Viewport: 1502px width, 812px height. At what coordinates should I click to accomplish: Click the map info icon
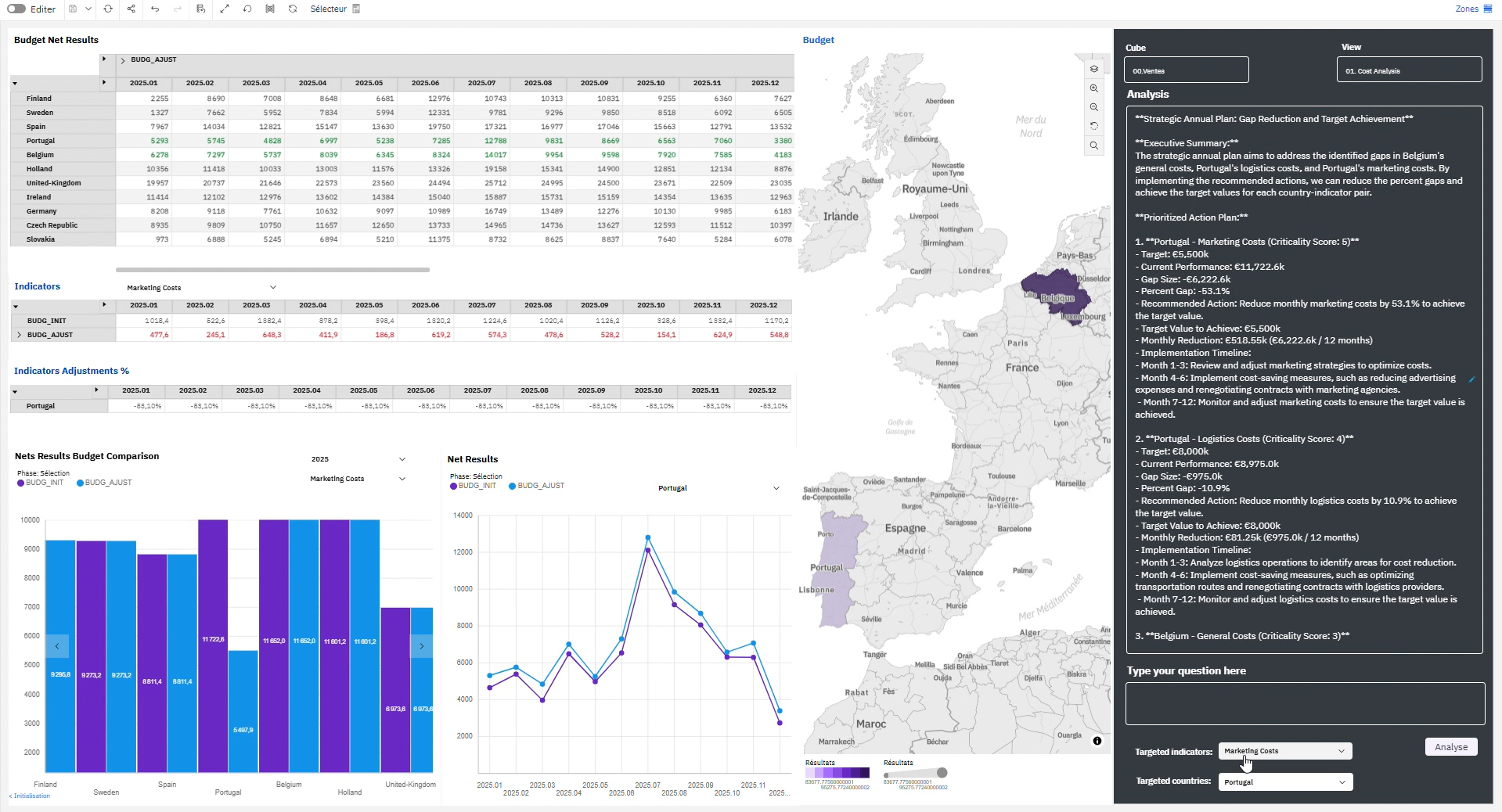pos(1097,741)
